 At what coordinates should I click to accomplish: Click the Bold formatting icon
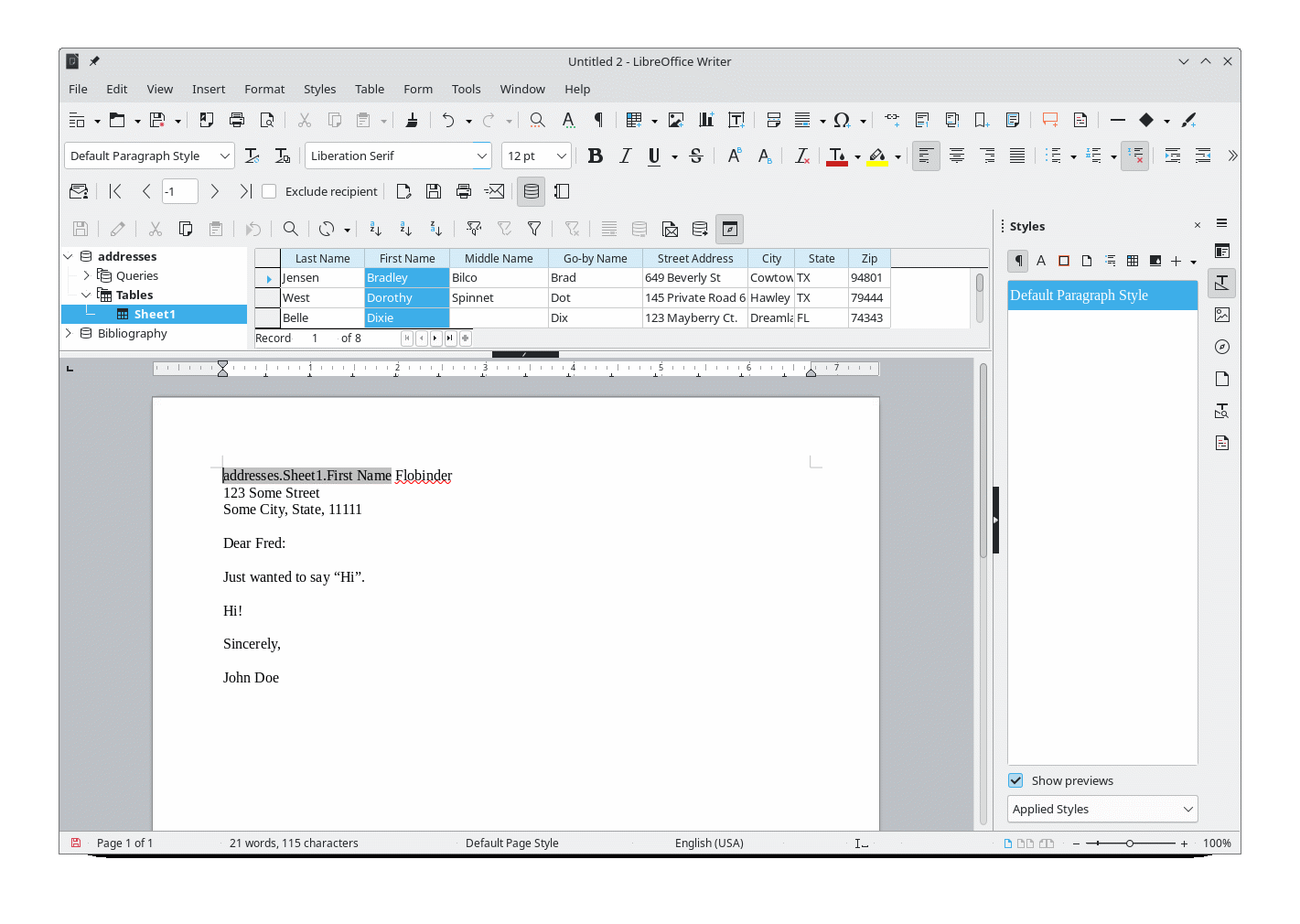point(595,156)
